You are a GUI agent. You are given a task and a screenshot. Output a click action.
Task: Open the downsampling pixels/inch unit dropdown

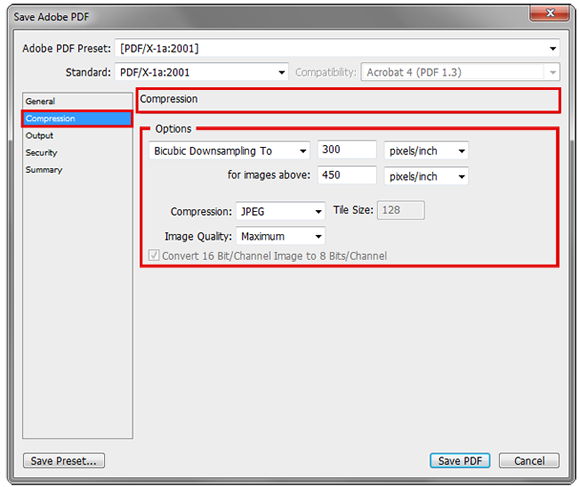point(426,151)
